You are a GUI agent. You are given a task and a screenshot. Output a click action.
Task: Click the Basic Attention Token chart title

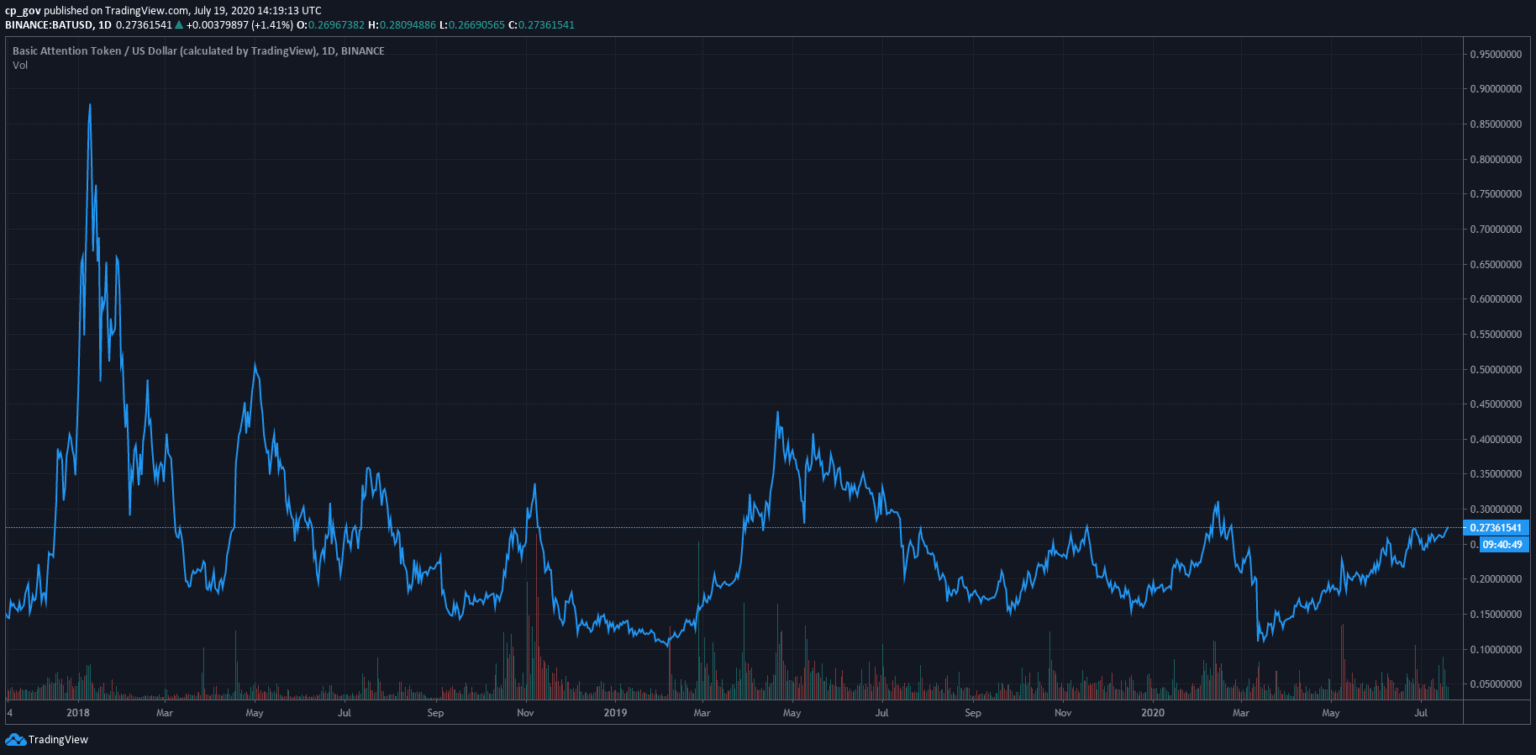[198, 50]
